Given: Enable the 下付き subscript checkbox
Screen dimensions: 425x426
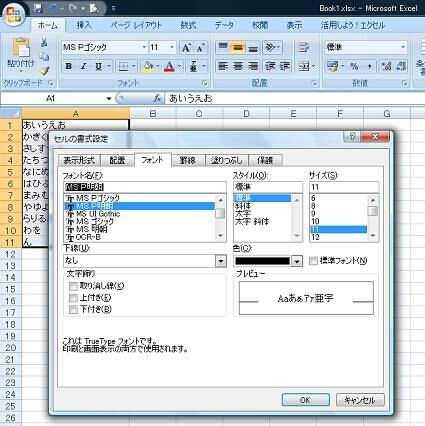Looking at the screenshot, I should click(73, 310).
